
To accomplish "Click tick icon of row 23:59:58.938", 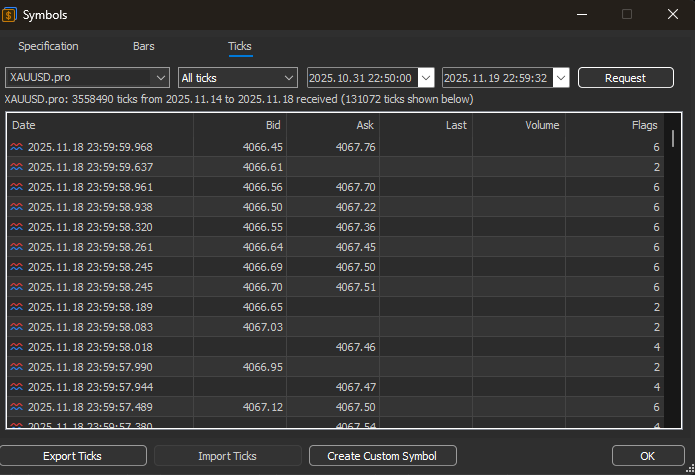I will 16,207.
